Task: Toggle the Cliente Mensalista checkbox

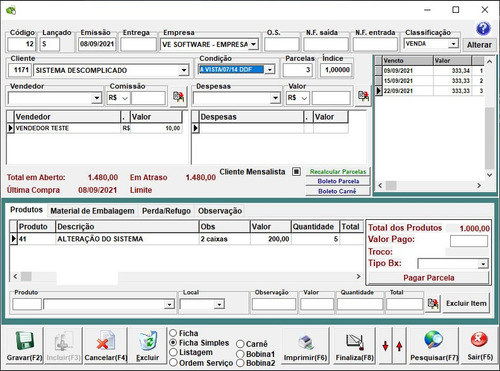Action: pyautogui.click(x=296, y=172)
